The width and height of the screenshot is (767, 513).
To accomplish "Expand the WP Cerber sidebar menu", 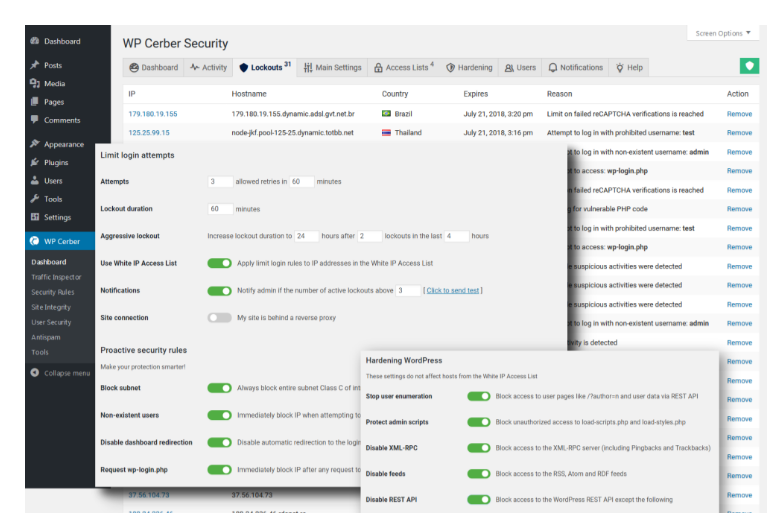I will [61, 241].
